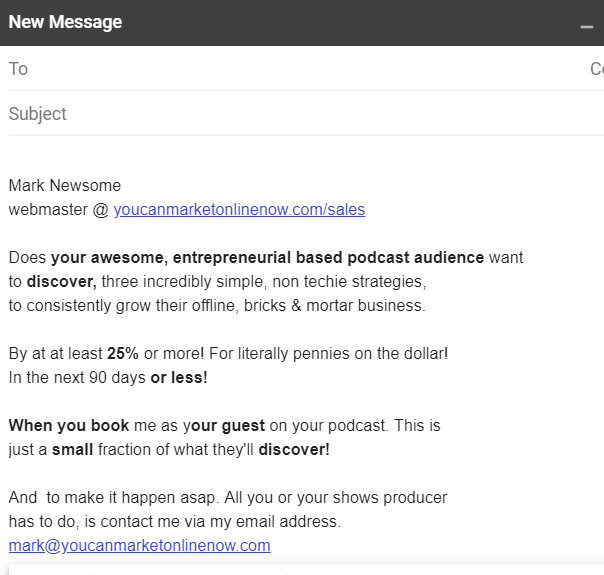Click the mark@youcanmarketonlinenow.com email link
Viewport: 604px width, 575px height.
coord(139,546)
